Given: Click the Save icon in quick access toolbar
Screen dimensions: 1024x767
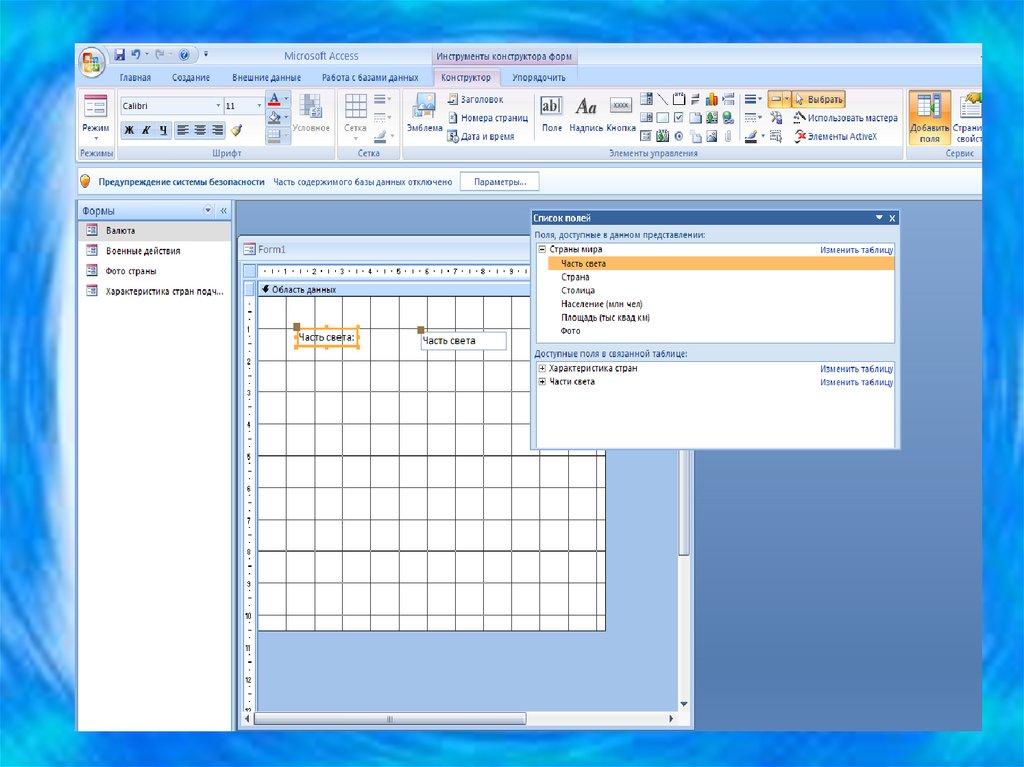Looking at the screenshot, I should [x=119, y=55].
